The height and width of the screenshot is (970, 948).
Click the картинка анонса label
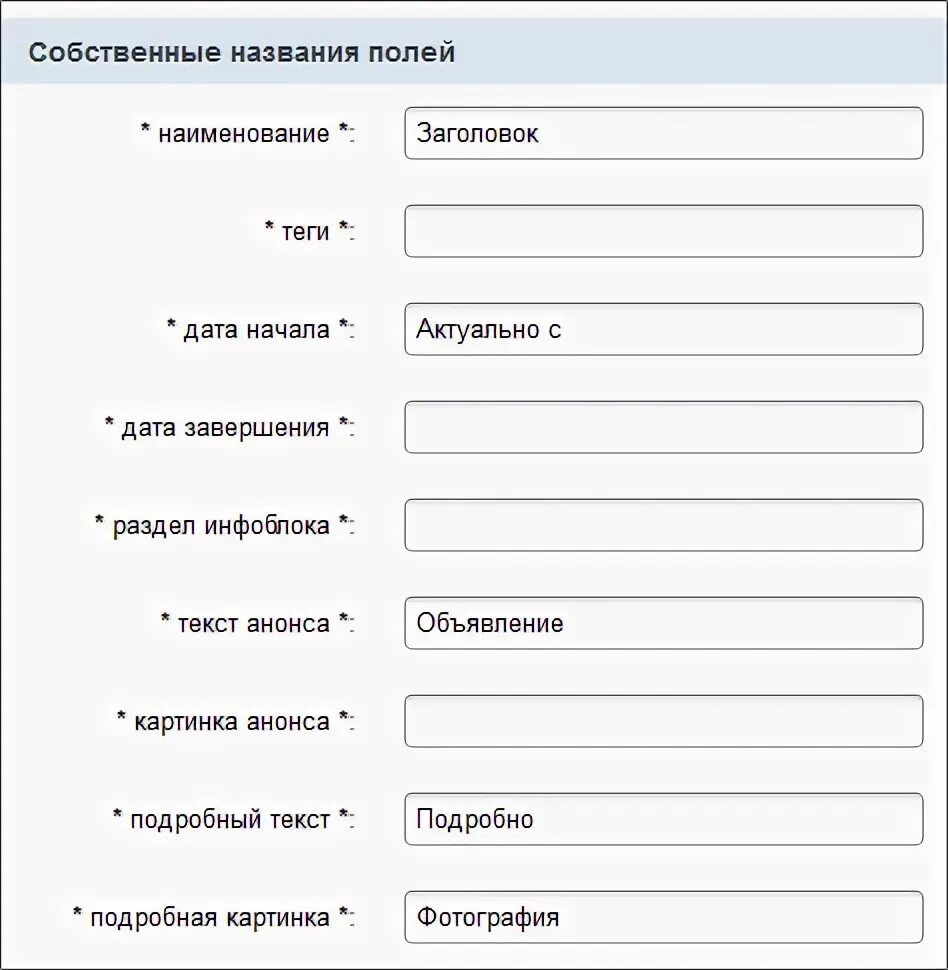[x=232, y=722]
